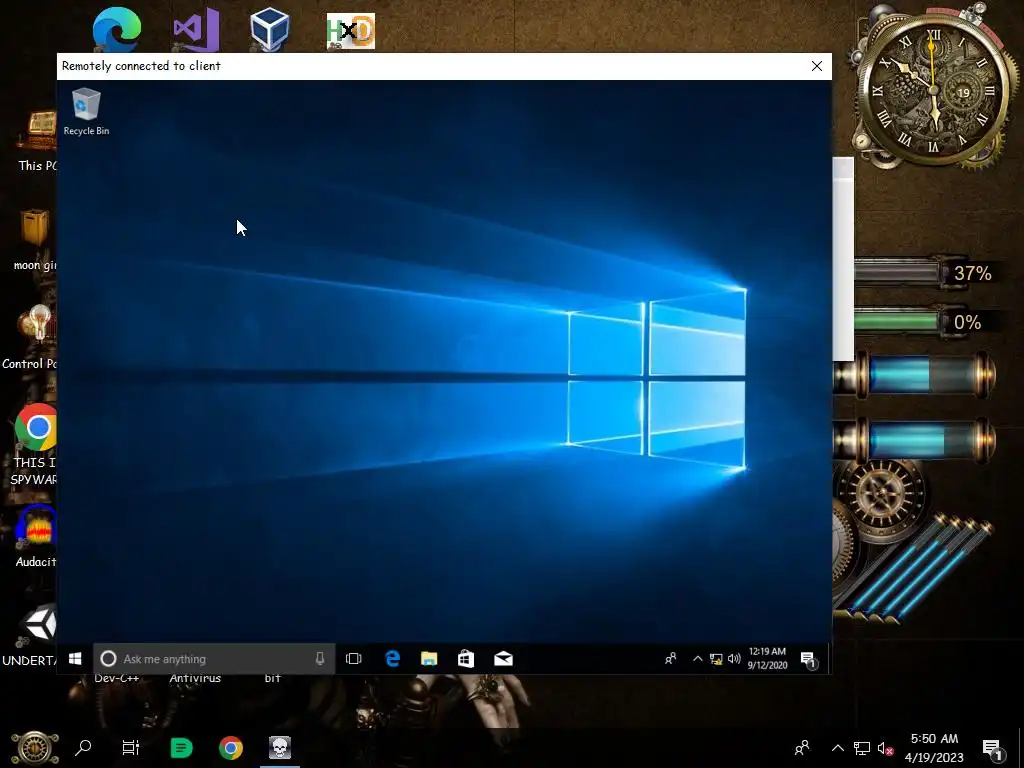Screen dimensions: 1024x768
Task: Open the Control Panel desktop icon
Action: [x=29, y=338]
